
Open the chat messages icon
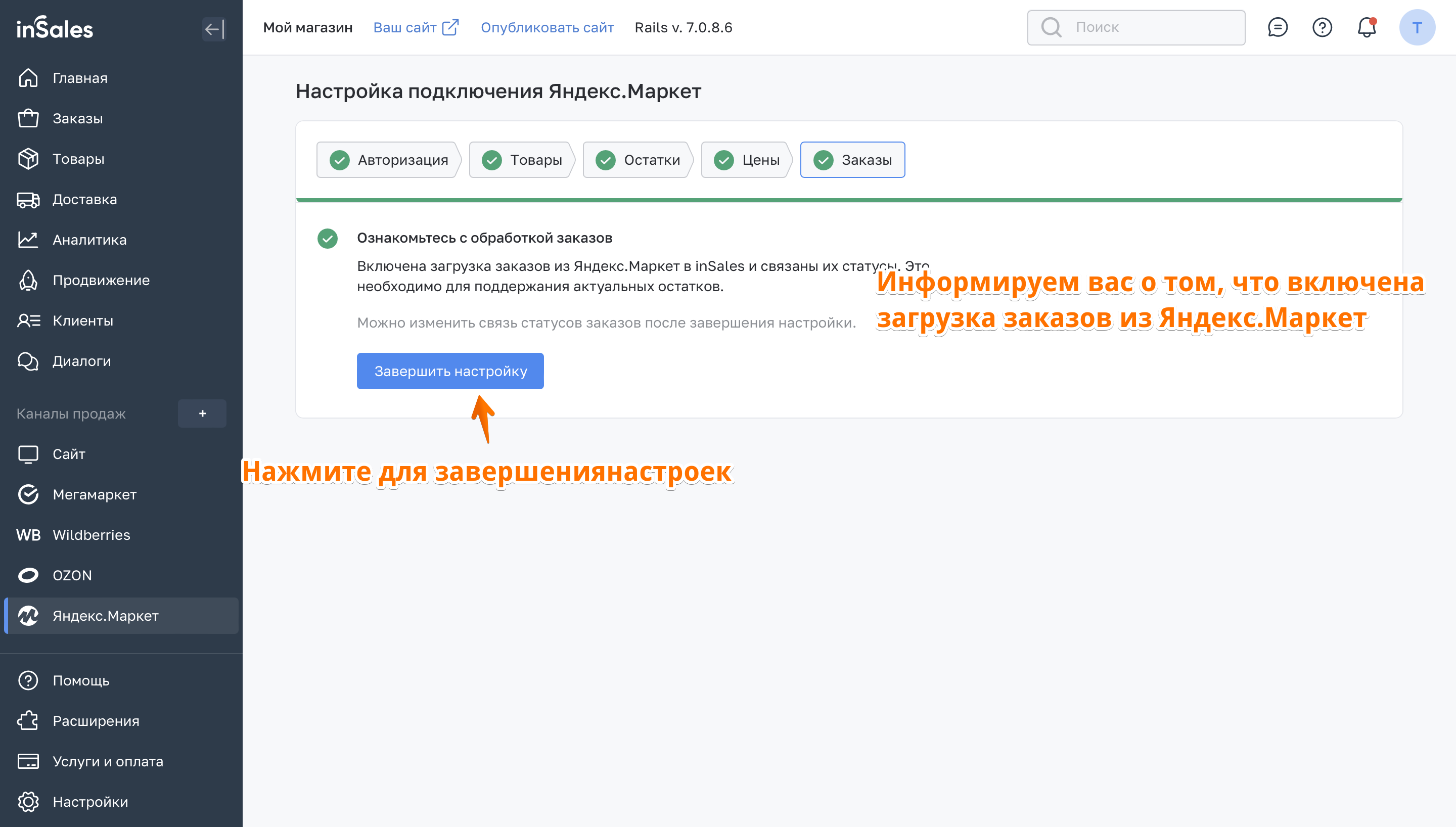[x=1277, y=27]
